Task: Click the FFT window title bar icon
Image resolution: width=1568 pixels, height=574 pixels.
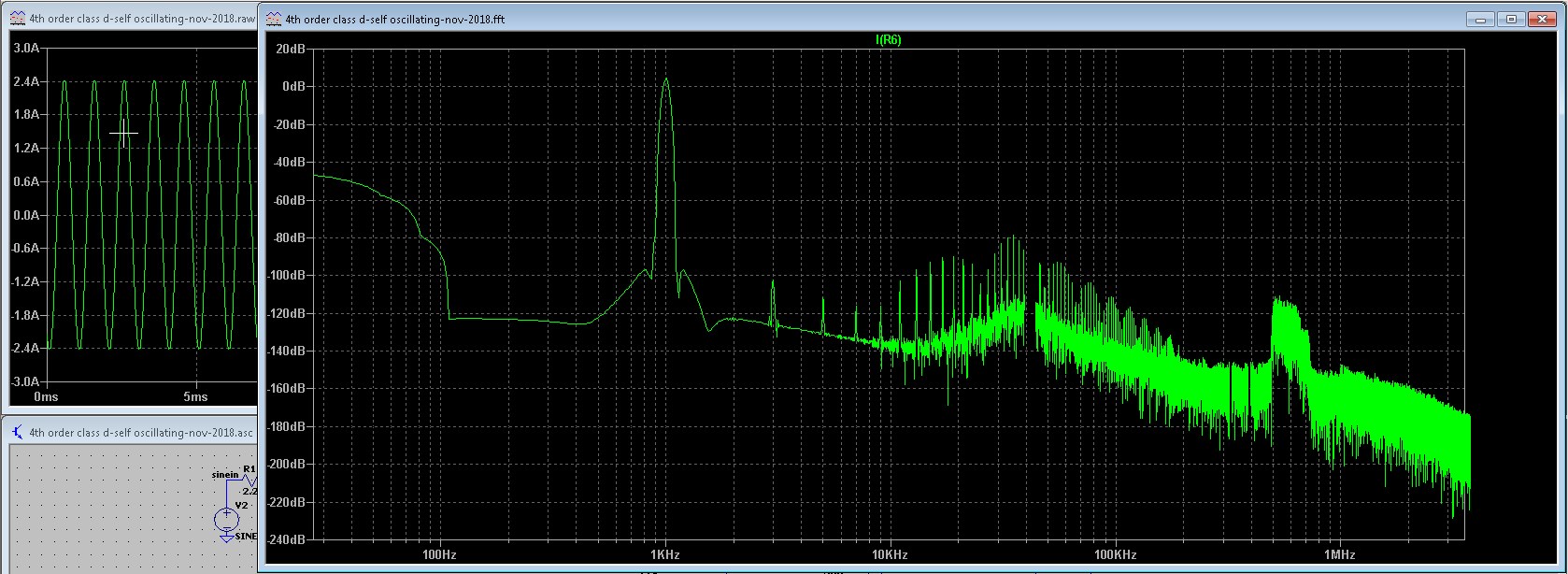Action: 273,19
